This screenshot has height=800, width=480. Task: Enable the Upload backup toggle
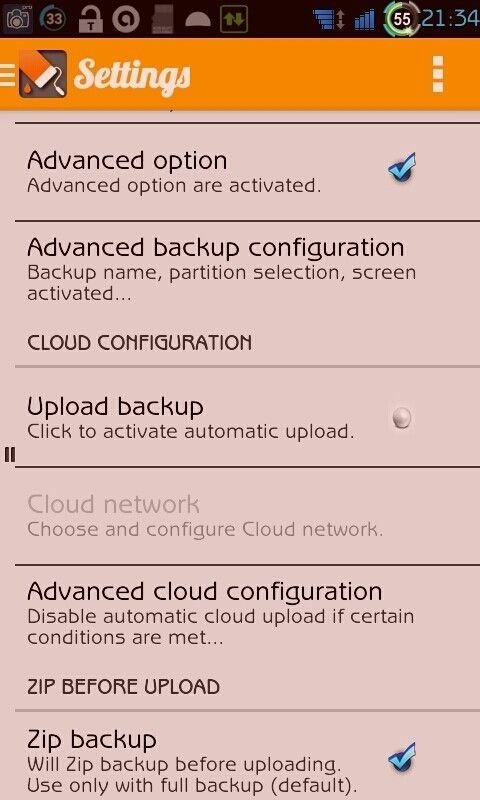402,418
